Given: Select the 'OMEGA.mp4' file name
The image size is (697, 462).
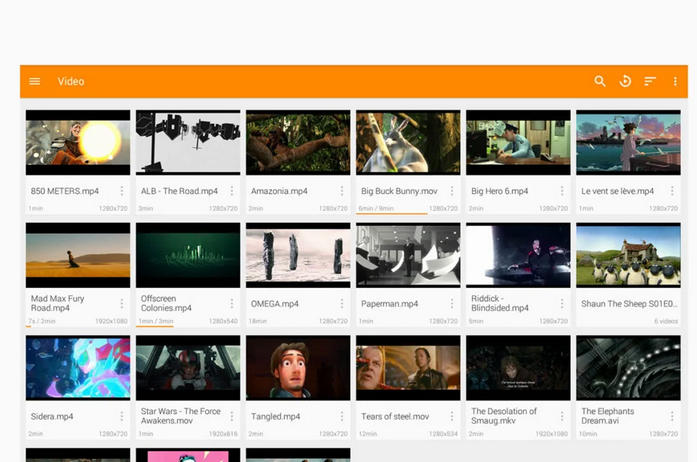Looking at the screenshot, I should pos(275,304).
